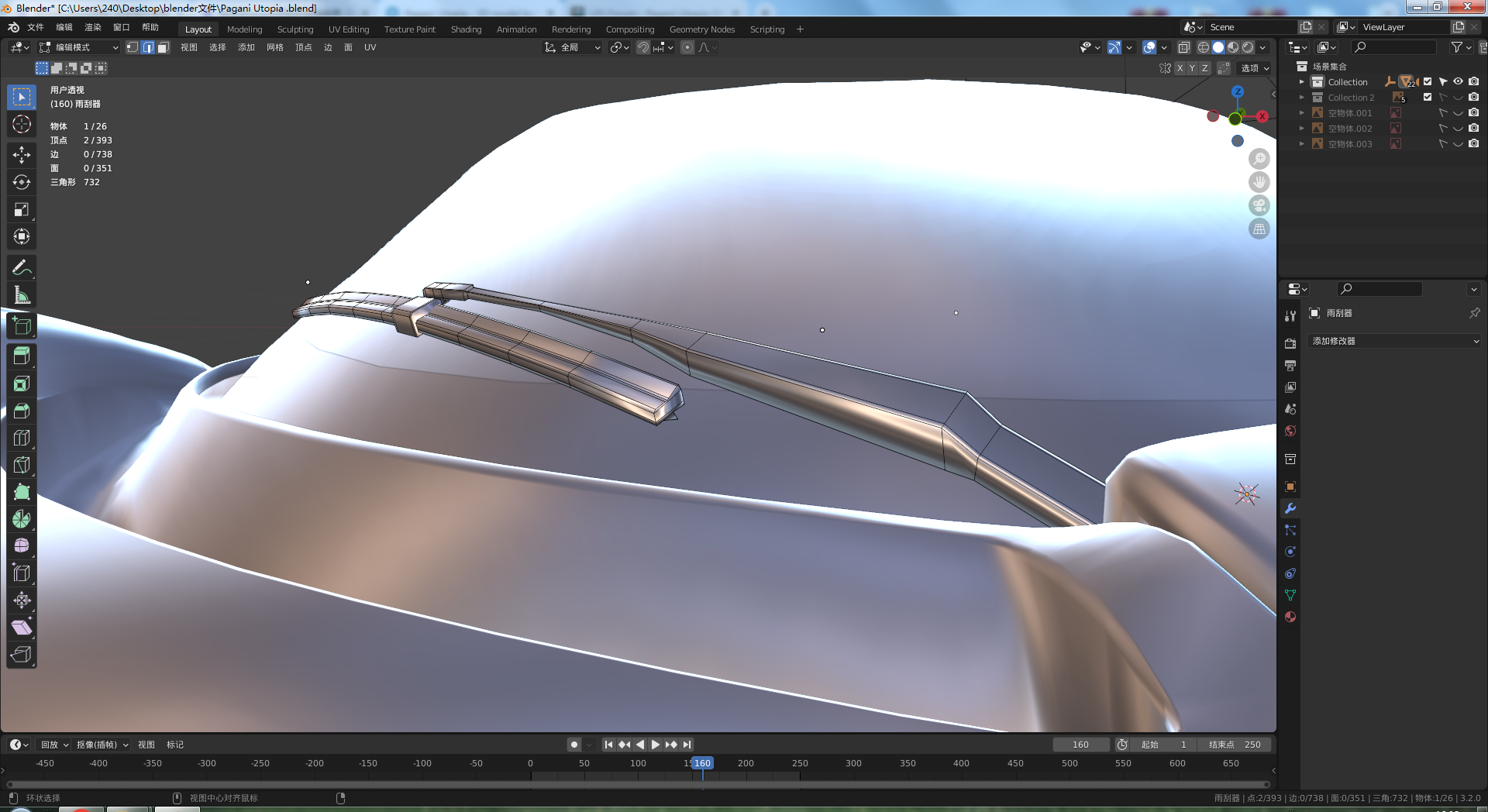Switch to the Shading workspace tab
Viewport: 1488px width, 812px height.
pos(466,29)
